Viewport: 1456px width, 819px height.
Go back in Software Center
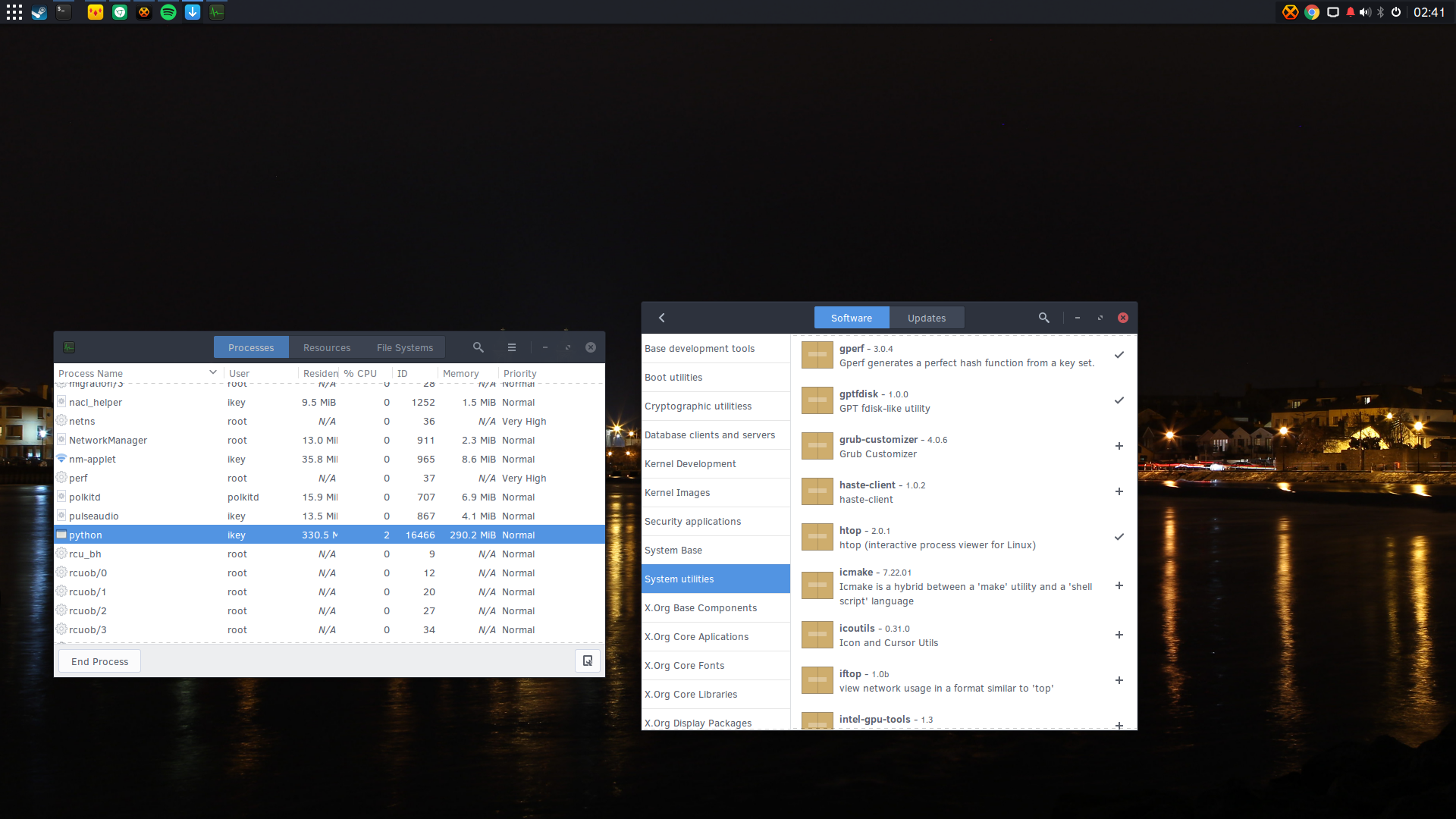pos(662,318)
